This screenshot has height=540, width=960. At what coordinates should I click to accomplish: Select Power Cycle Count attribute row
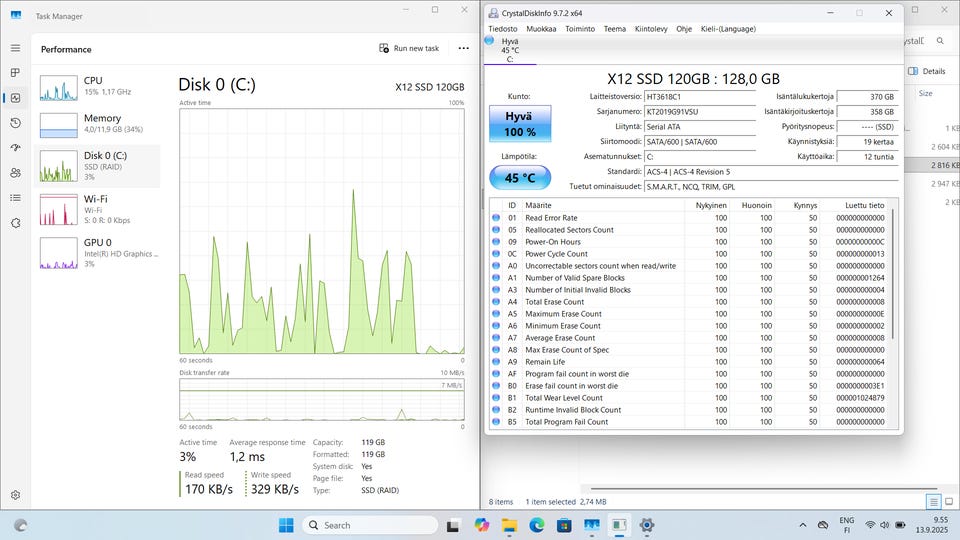689,253
